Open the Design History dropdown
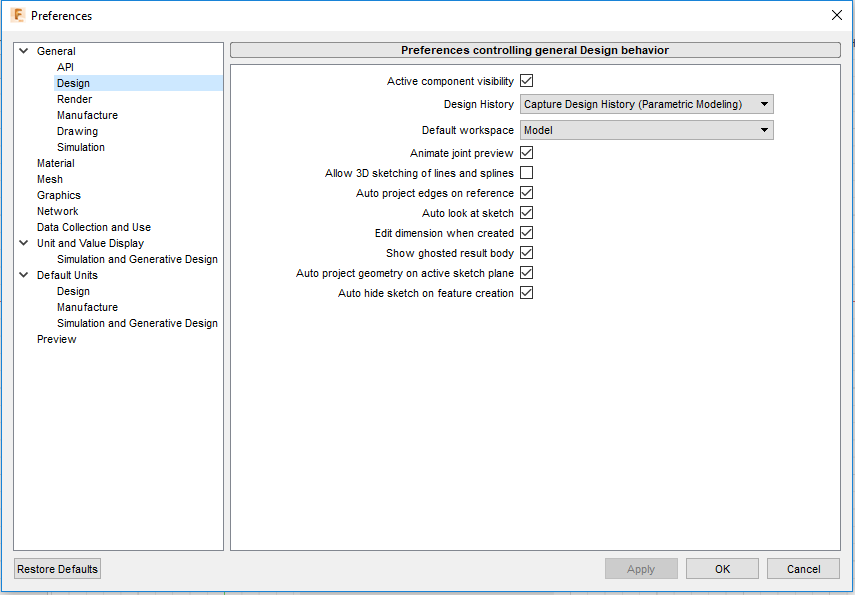This screenshot has width=855, height=595. (x=647, y=104)
